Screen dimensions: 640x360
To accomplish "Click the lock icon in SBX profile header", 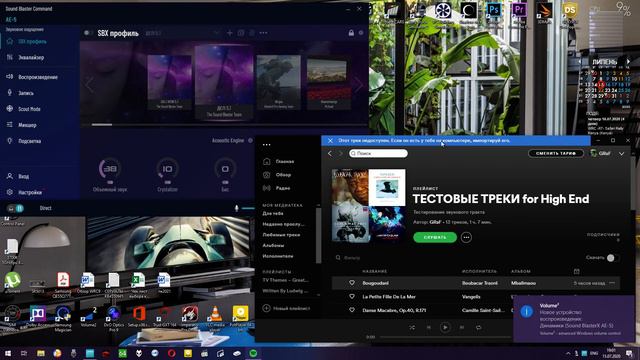I will [351, 33].
